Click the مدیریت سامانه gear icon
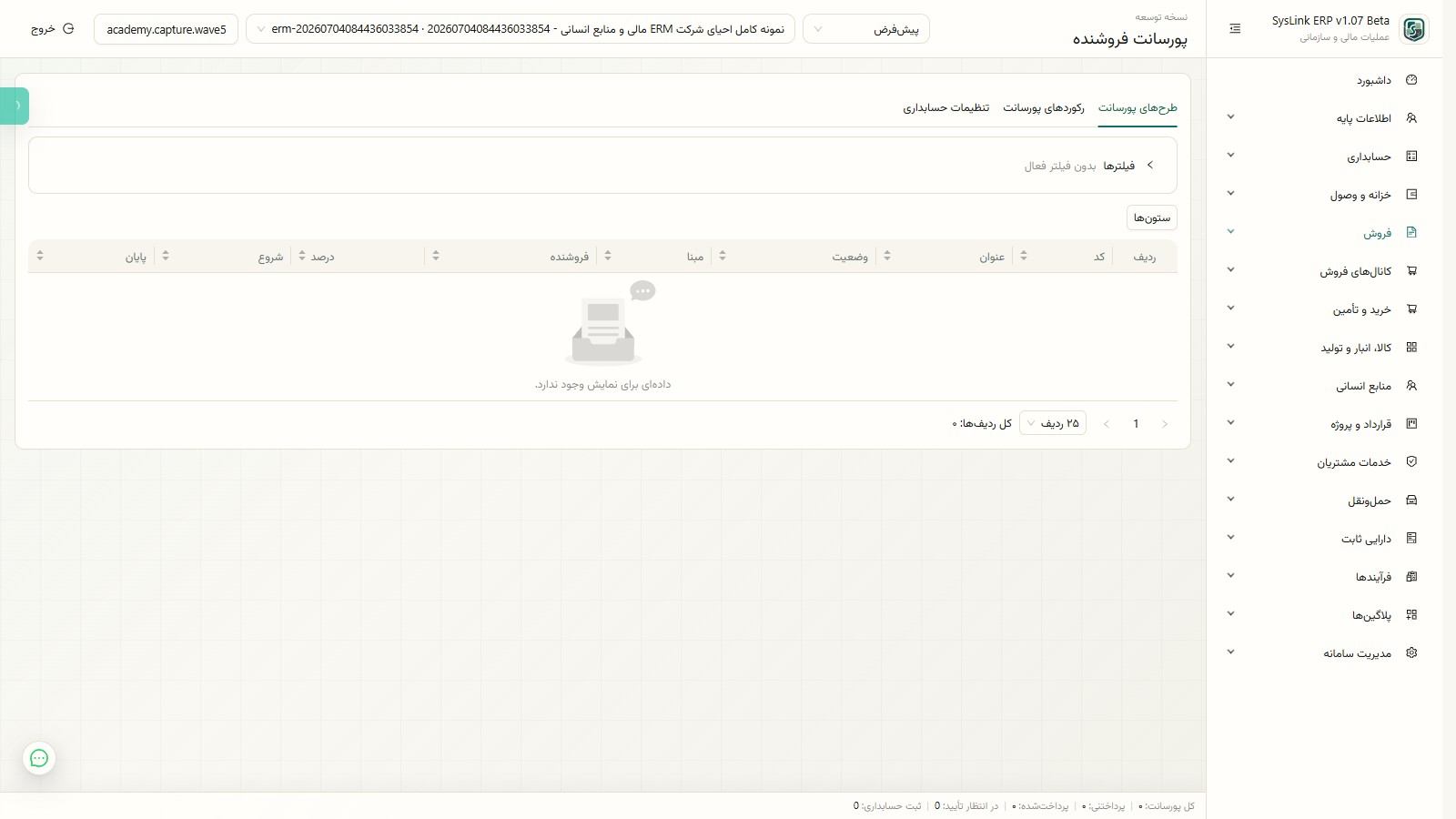This screenshot has height=819, width=1456. pyautogui.click(x=1411, y=653)
